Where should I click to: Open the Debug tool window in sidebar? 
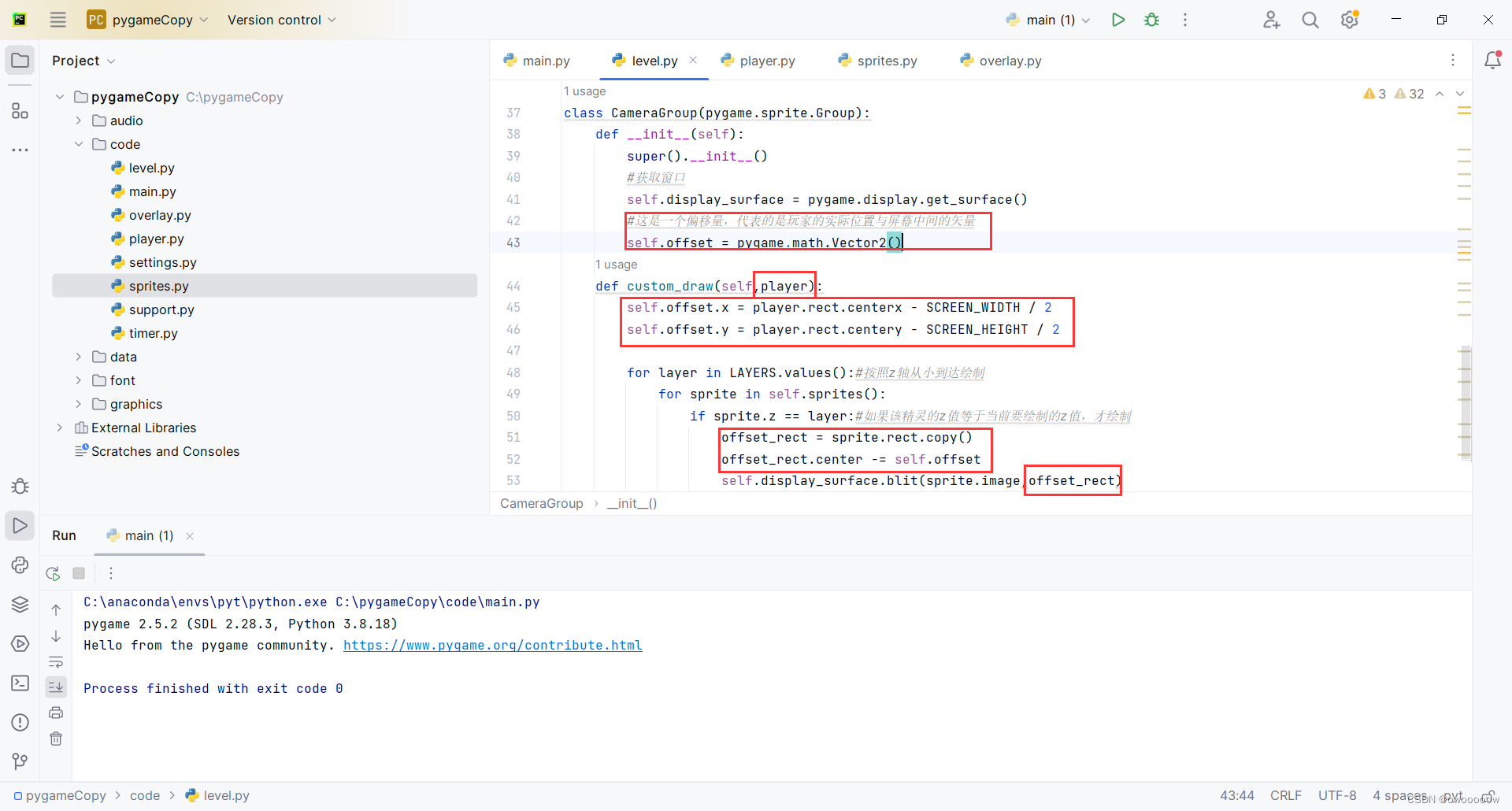[x=20, y=486]
